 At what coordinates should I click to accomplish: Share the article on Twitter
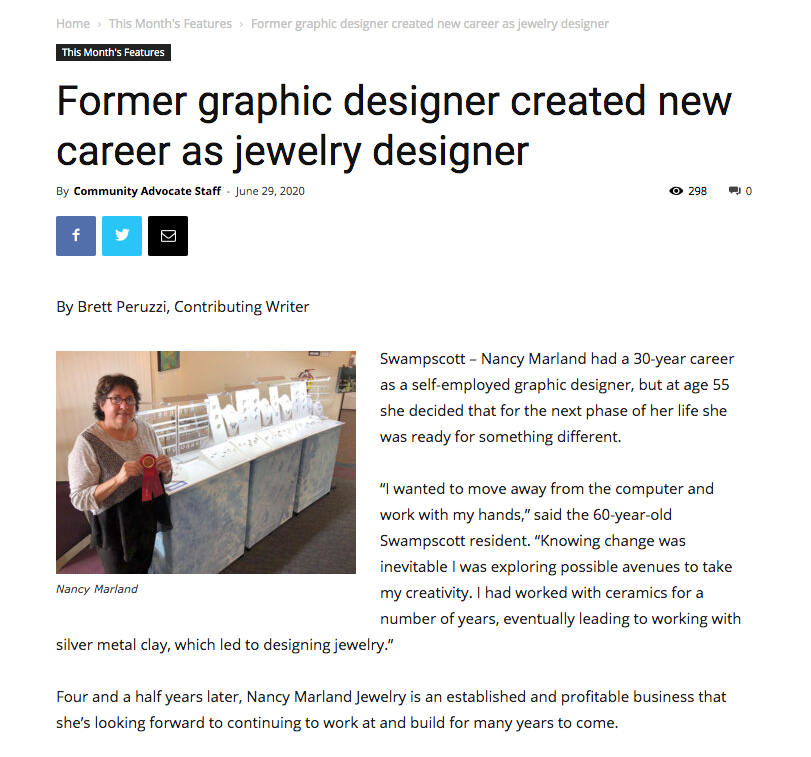[x=122, y=236]
